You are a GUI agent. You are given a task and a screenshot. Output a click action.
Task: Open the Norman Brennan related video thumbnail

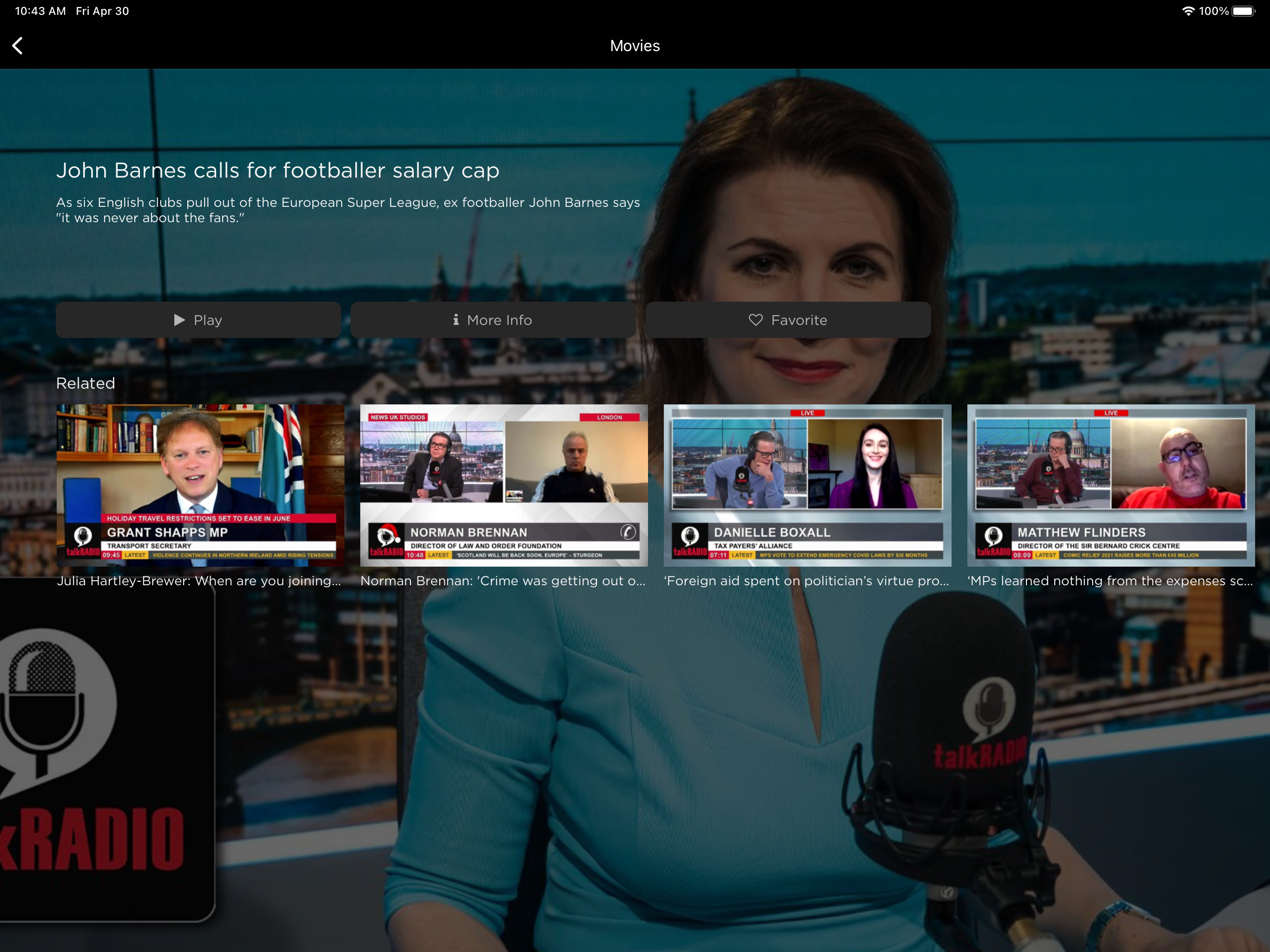click(x=503, y=485)
